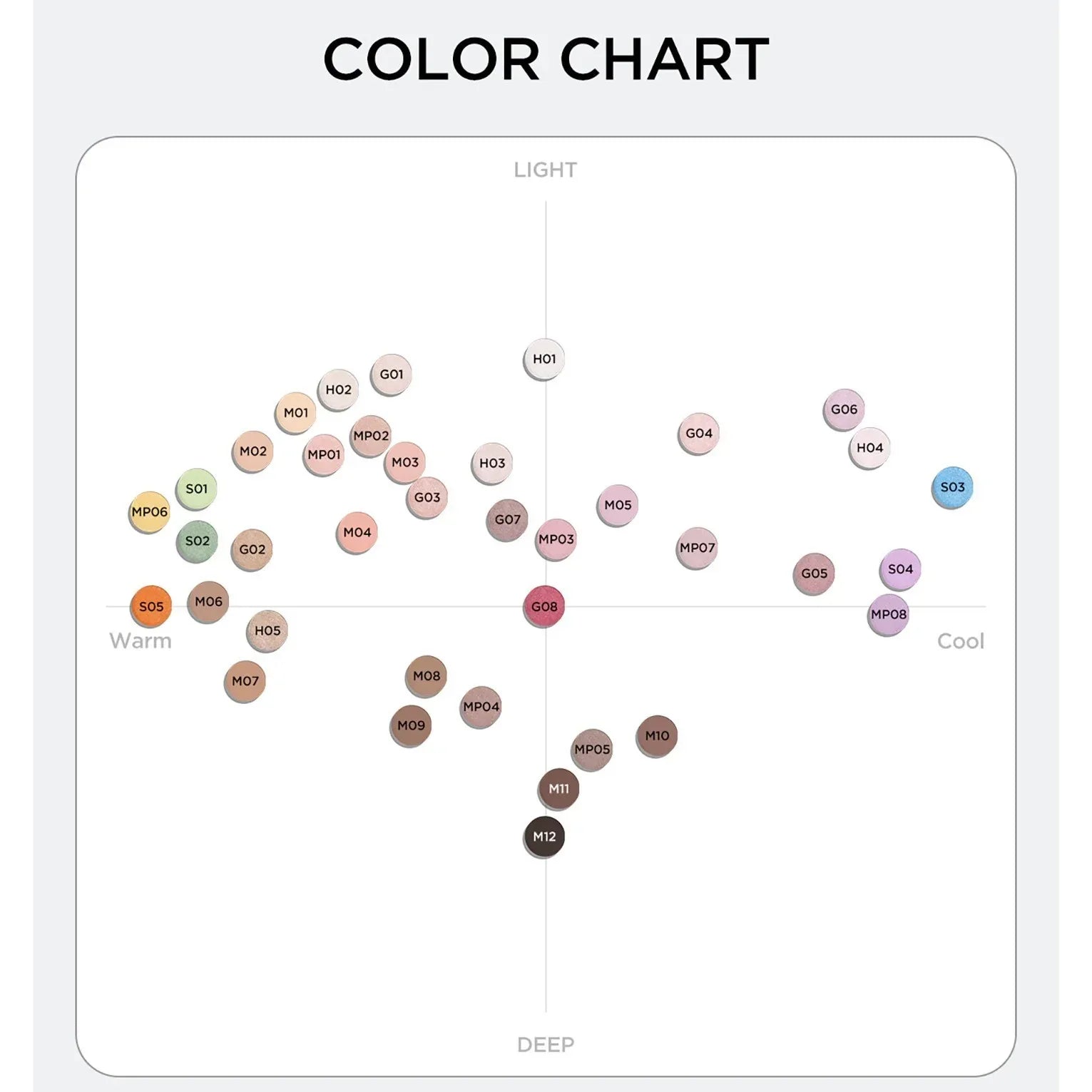This screenshot has height=1092, width=1092.
Task: Click the blue S03 color swatch
Action: [952, 487]
